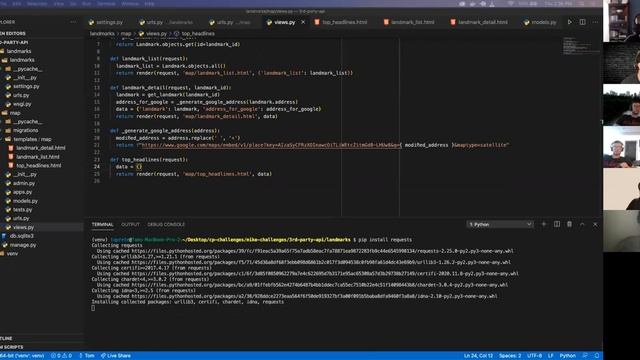The height and width of the screenshot is (360, 640).
Task: Open terminal selector dropdown 1: Python
Action: point(500,224)
